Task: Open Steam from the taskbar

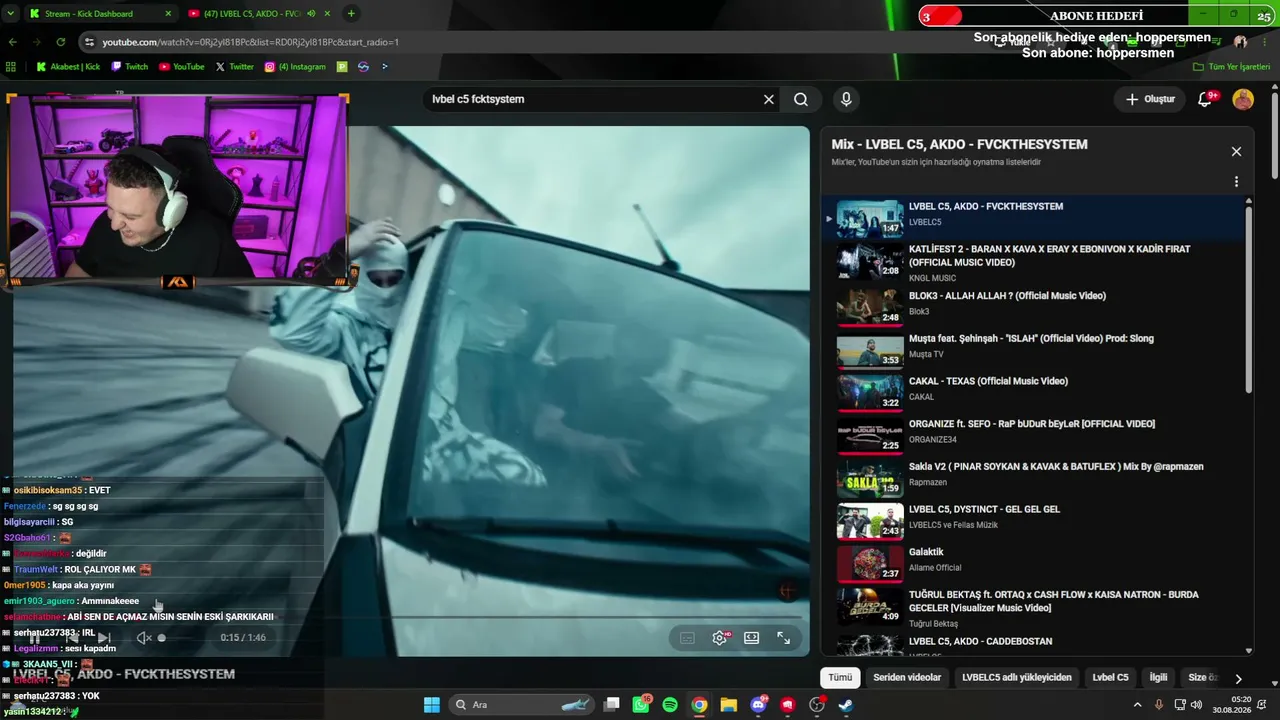Action: tap(846, 705)
